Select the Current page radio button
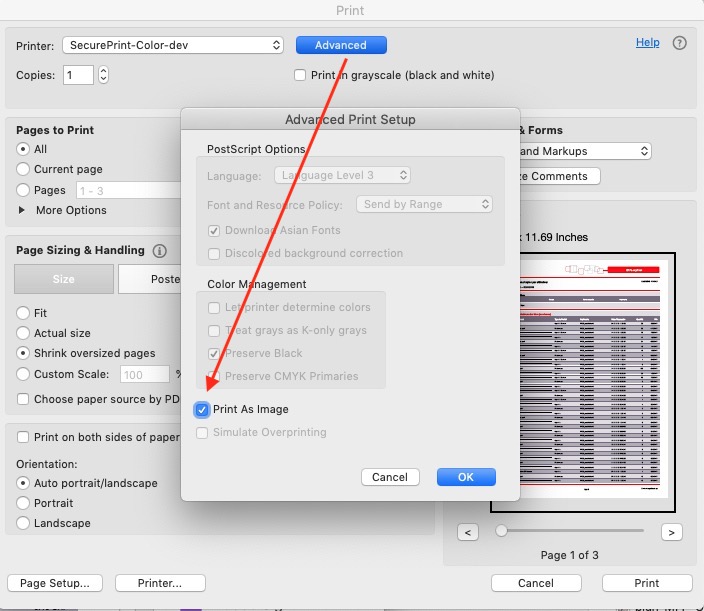 coord(24,169)
